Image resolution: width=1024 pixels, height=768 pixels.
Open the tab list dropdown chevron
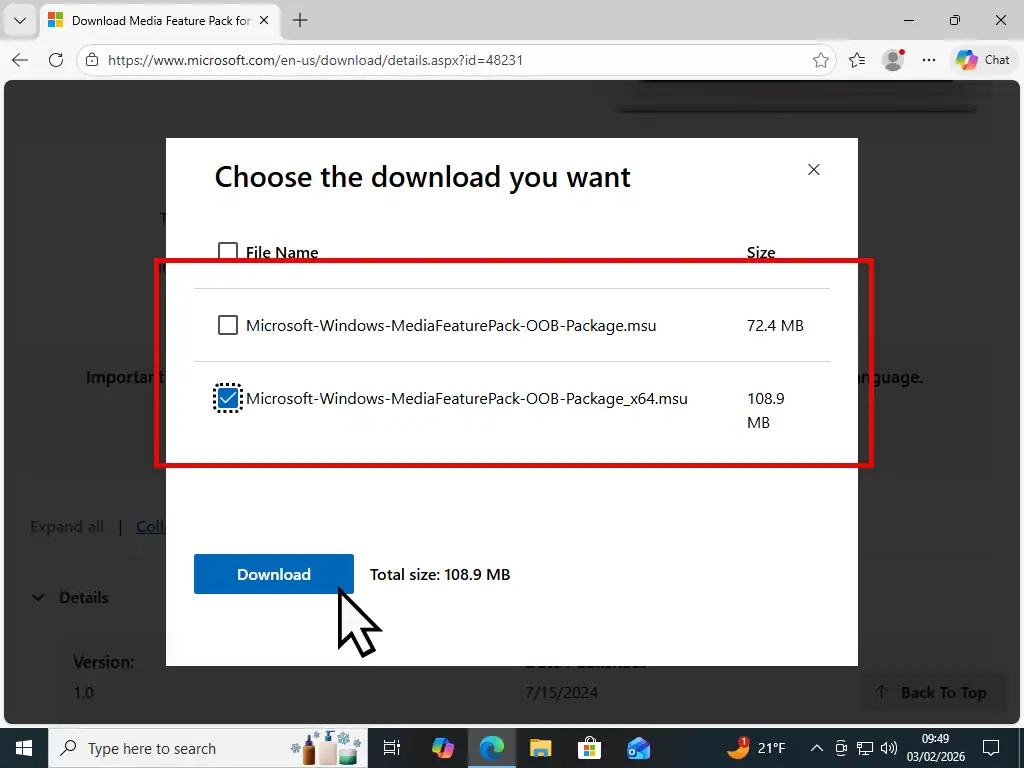19,20
